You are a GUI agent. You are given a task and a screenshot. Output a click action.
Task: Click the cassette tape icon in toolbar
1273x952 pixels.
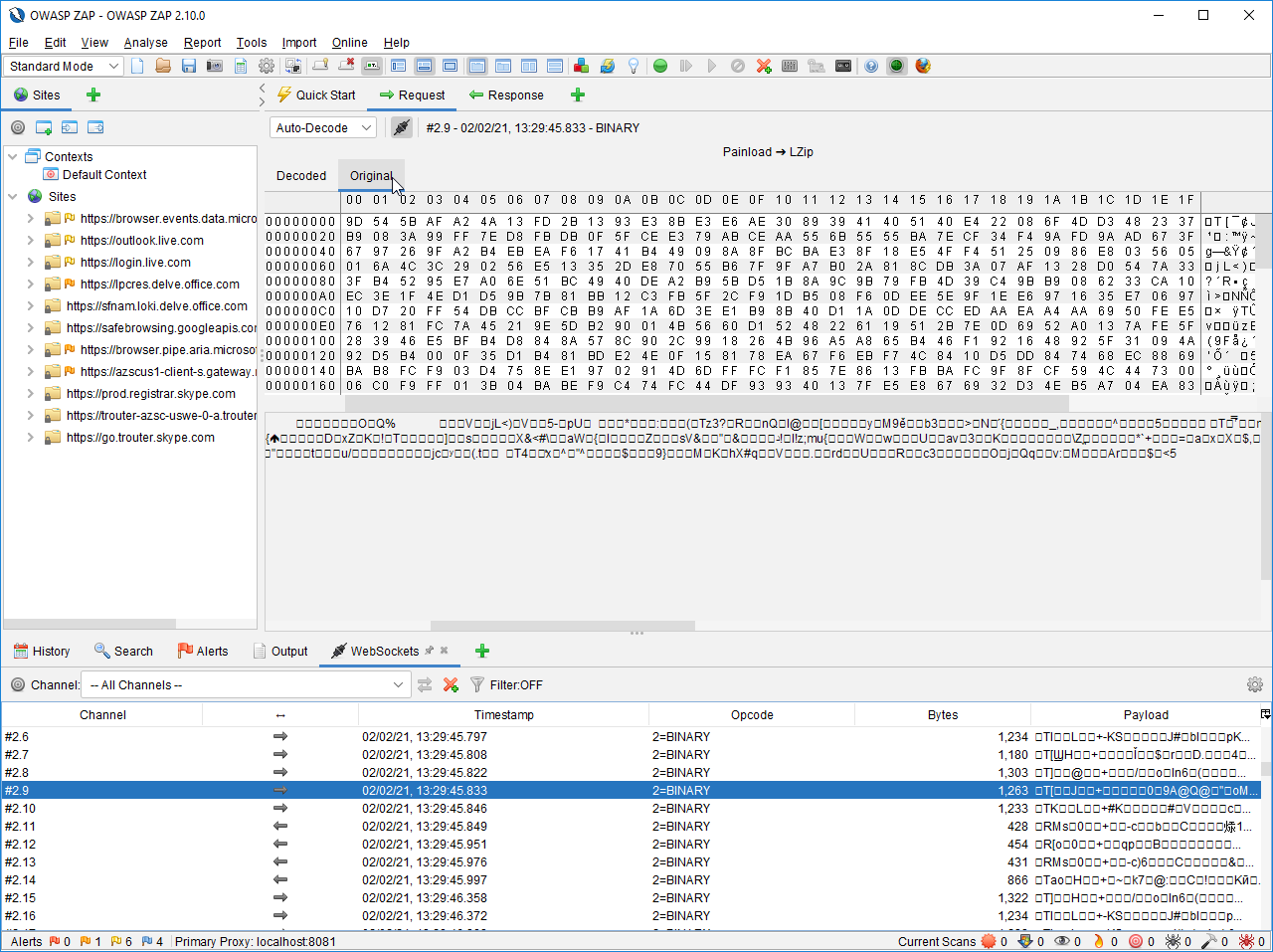point(843,66)
